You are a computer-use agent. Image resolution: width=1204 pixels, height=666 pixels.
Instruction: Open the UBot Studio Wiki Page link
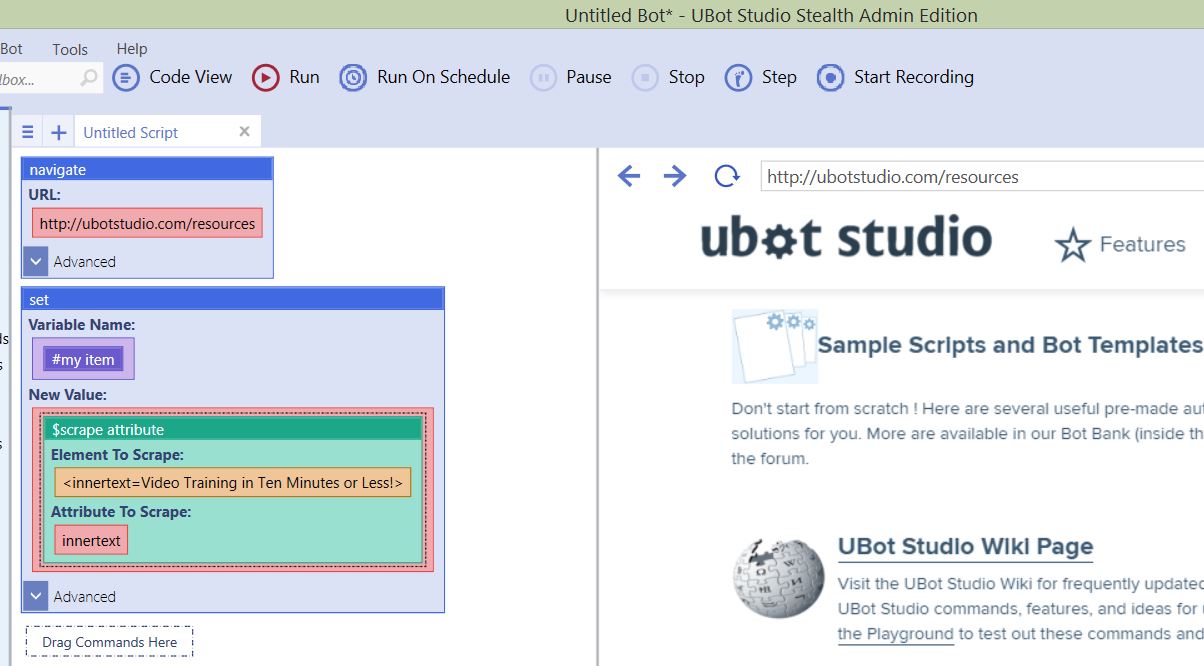click(965, 547)
